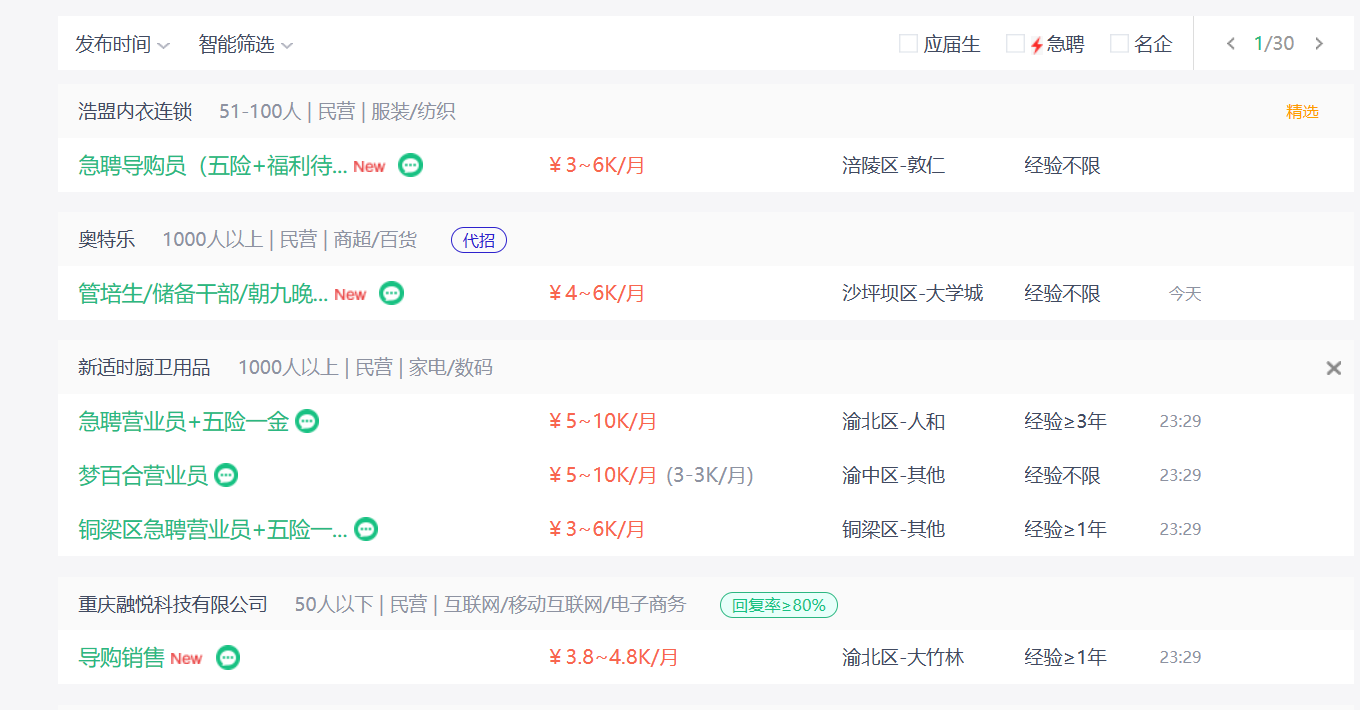Dismiss the 新适时厨卫用品 company card
The height and width of the screenshot is (710, 1360).
click(1333, 368)
